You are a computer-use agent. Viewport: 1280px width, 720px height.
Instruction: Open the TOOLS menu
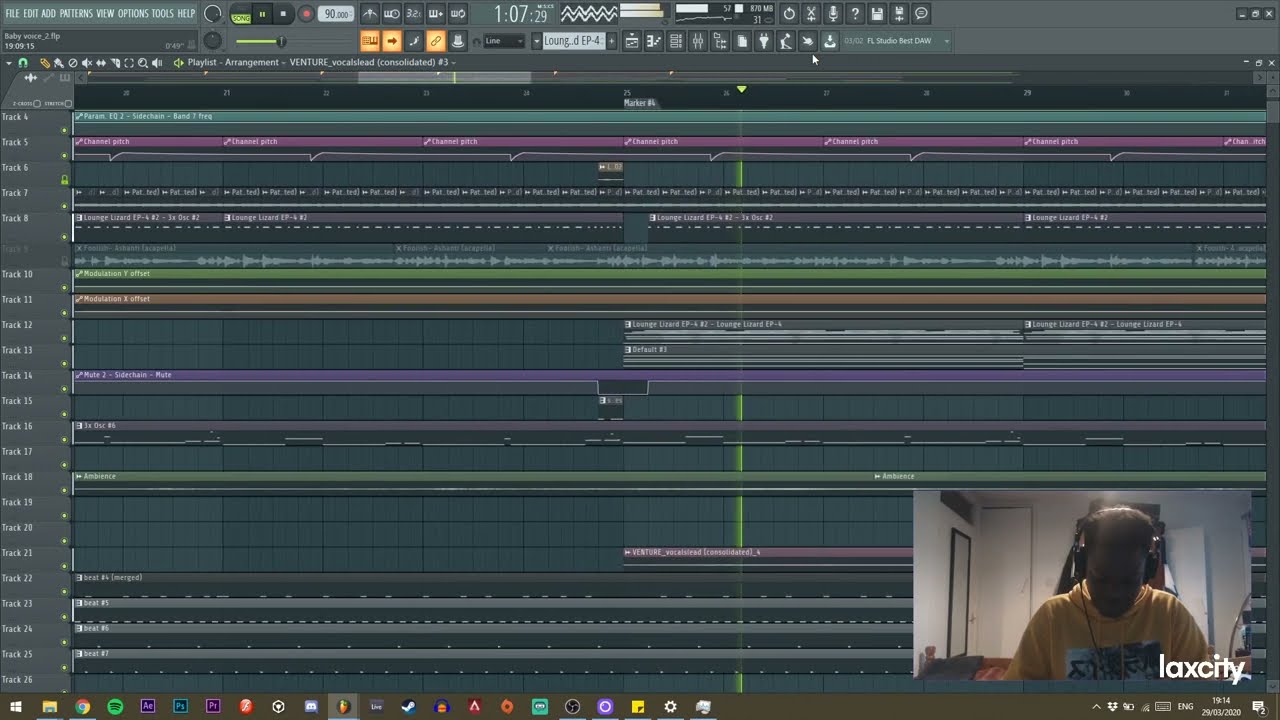162,14
